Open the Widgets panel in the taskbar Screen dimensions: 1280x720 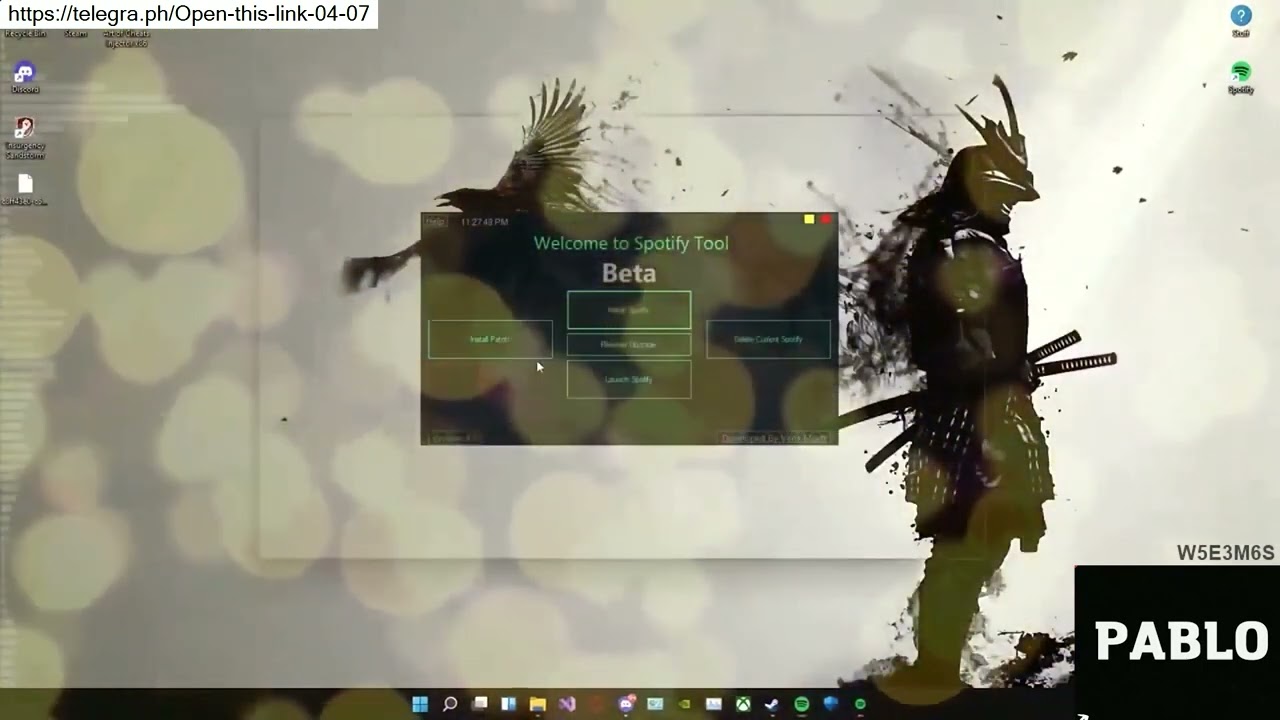[x=509, y=704]
